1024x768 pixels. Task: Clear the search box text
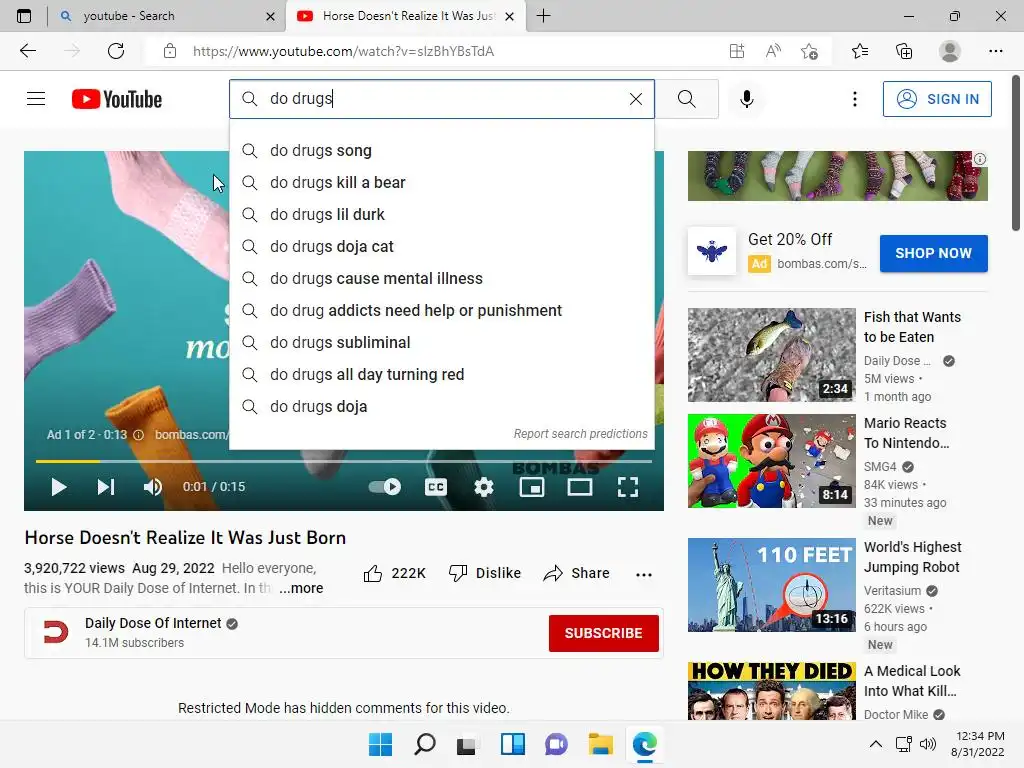point(635,99)
